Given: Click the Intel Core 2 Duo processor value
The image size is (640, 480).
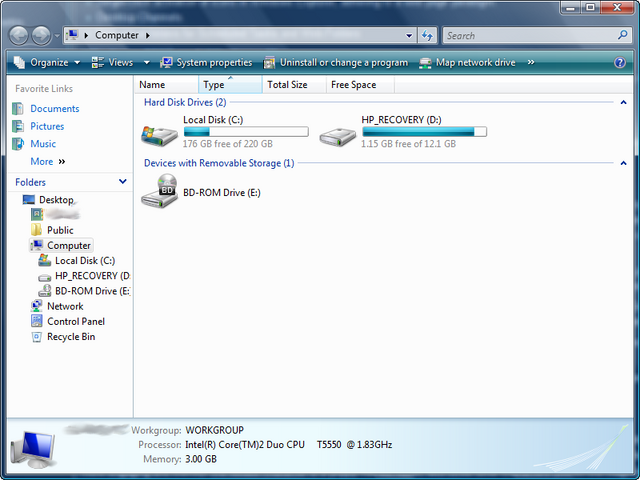Looking at the screenshot, I should [x=288, y=444].
